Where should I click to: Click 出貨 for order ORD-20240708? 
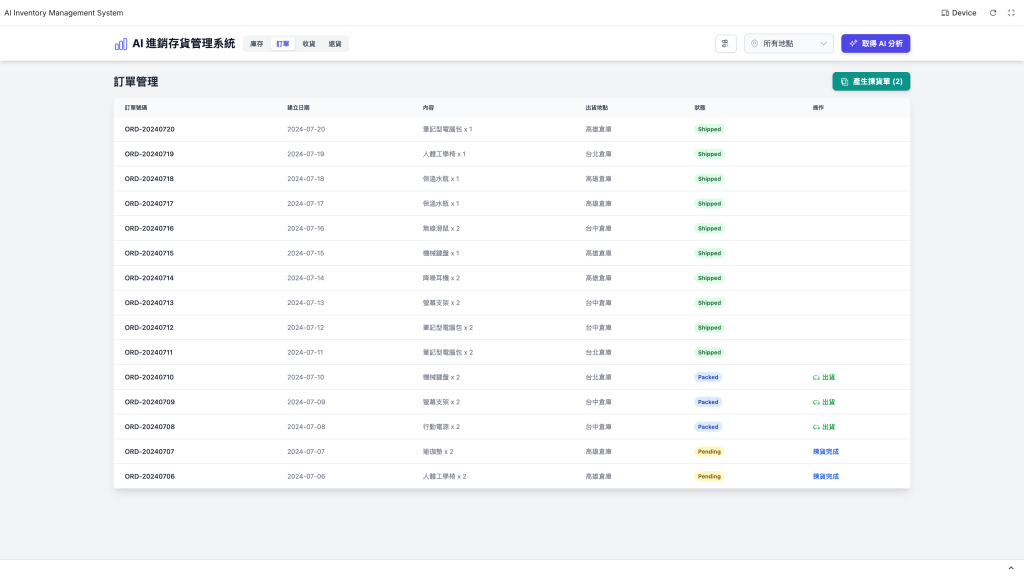tap(824, 427)
